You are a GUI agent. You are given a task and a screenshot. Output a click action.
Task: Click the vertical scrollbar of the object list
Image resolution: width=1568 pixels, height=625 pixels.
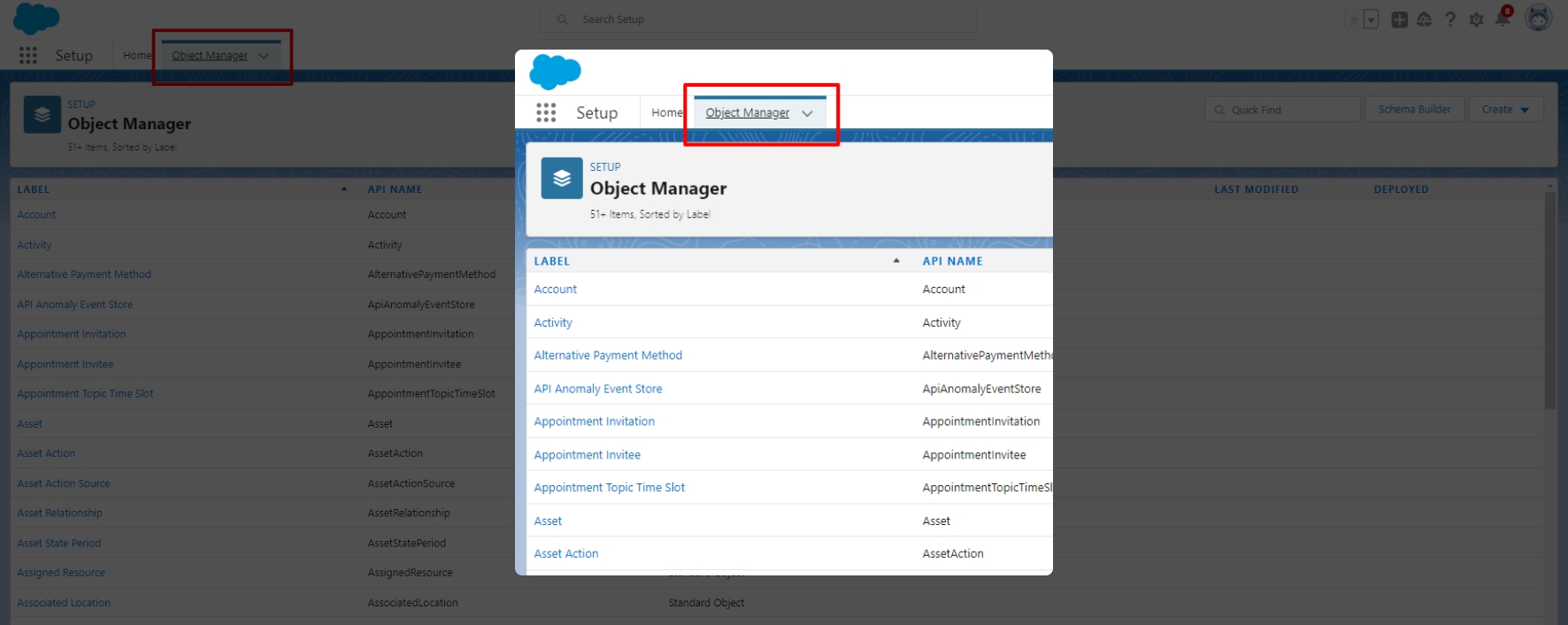coord(1549,301)
